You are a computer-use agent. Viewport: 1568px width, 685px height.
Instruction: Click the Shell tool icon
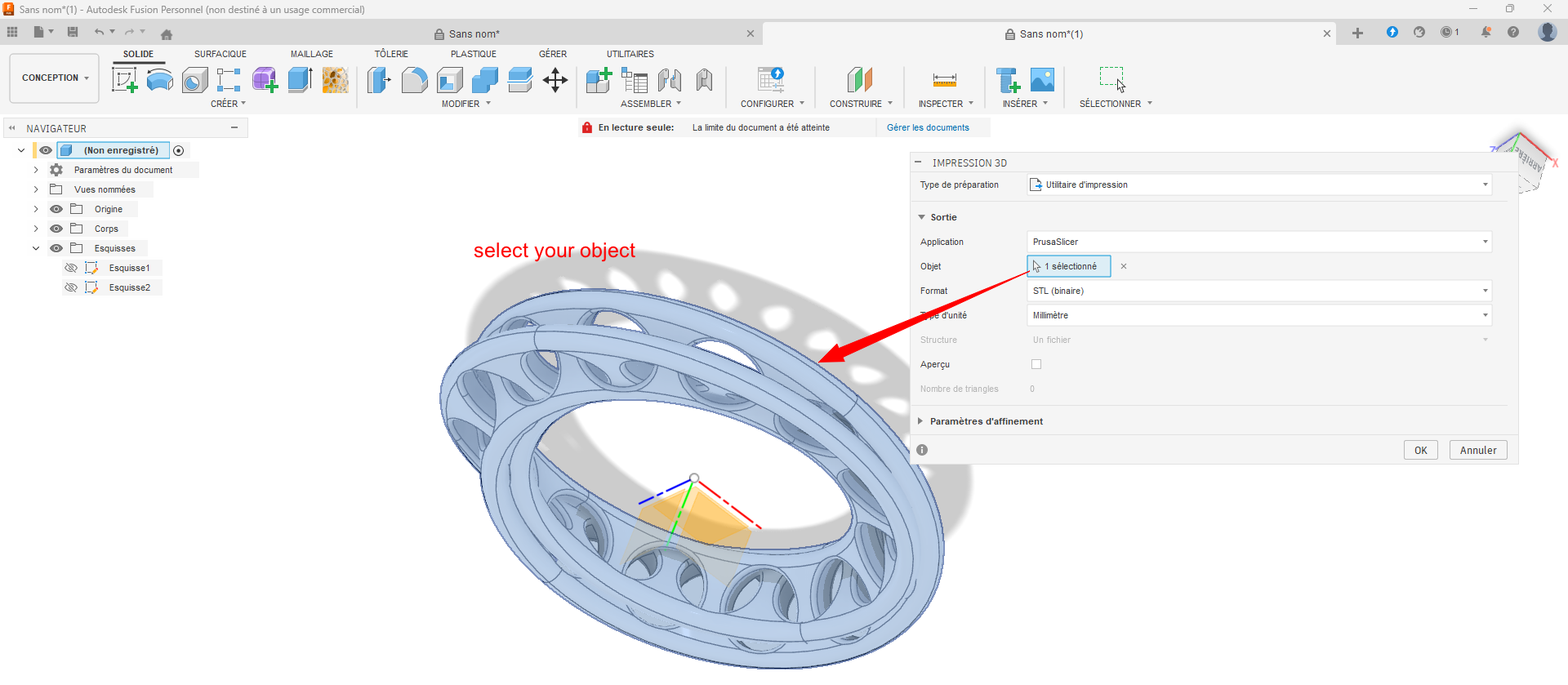pyautogui.click(x=450, y=79)
